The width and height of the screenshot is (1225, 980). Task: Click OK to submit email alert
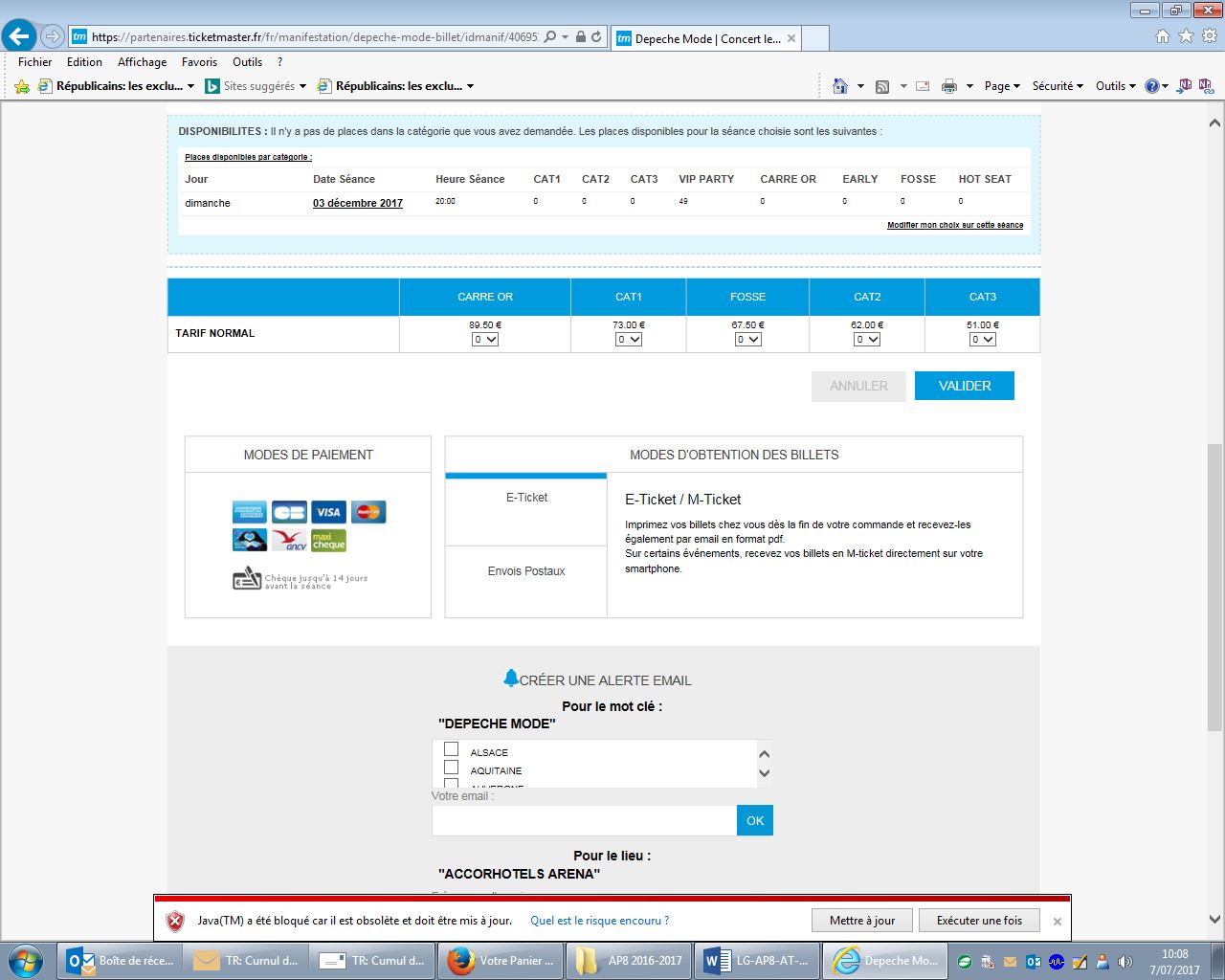click(755, 820)
